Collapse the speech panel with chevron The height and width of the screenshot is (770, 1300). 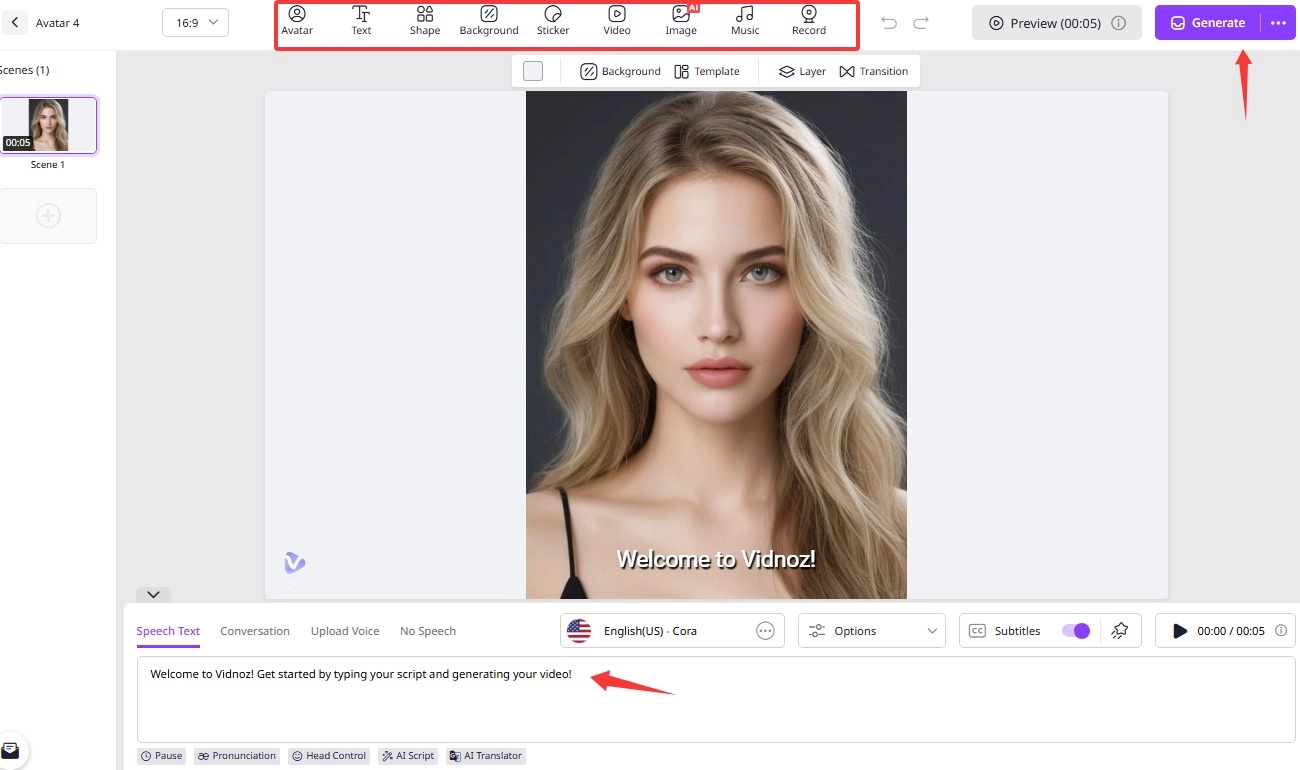(x=153, y=594)
